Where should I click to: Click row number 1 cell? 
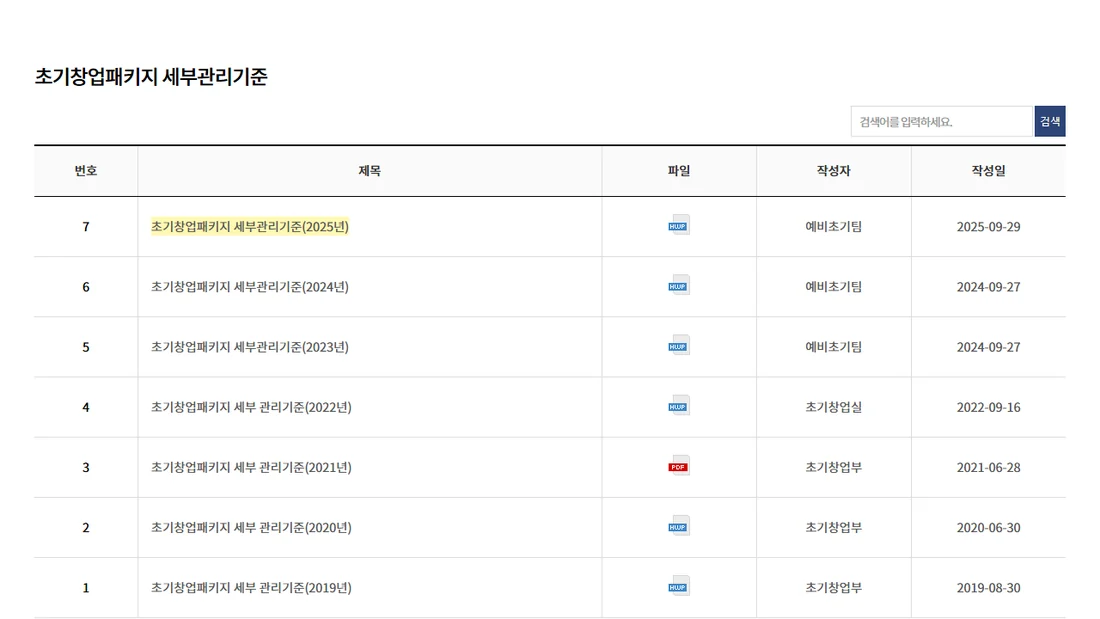pyautogui.click(x=86, y=588)
